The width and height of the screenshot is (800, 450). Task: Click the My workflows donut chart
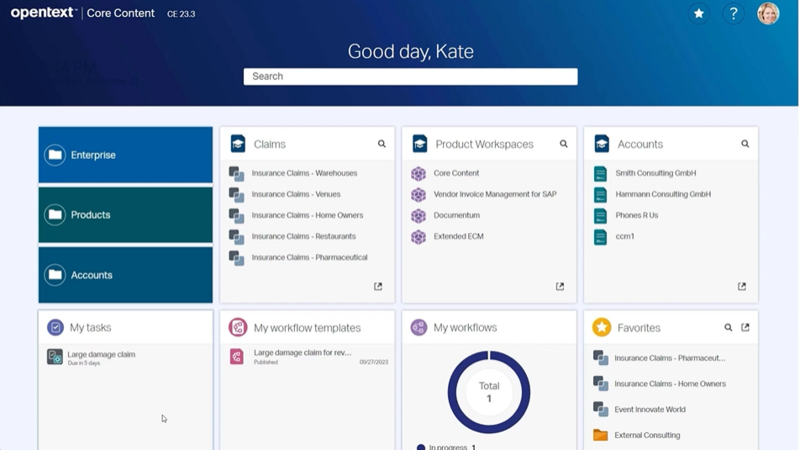click(489, 391)
